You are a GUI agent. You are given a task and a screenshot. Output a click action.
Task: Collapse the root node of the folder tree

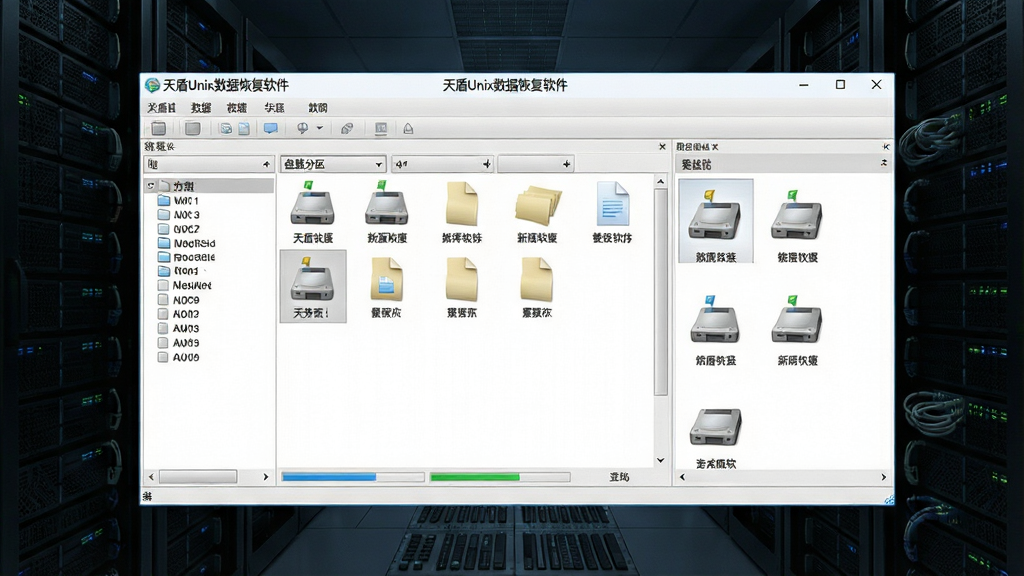tap(151, 186)
